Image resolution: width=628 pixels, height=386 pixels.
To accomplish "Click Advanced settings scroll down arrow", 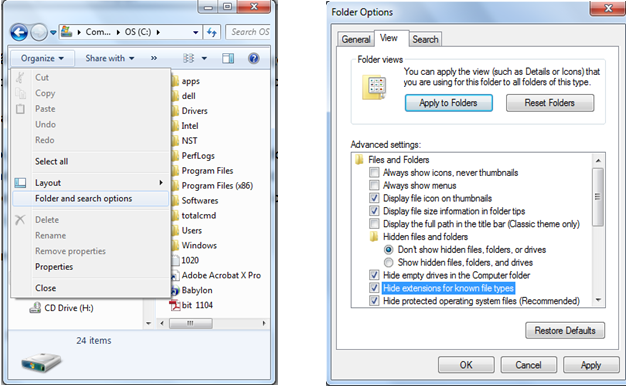I will pyautogui.click(x=598, y=300).
